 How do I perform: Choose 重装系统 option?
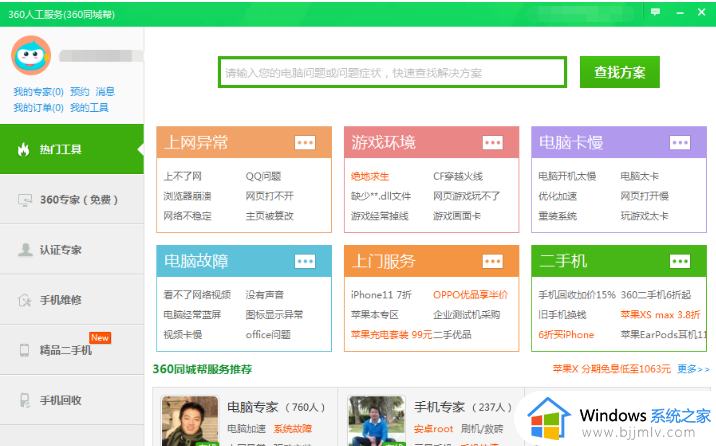click(x=558, y=216)
